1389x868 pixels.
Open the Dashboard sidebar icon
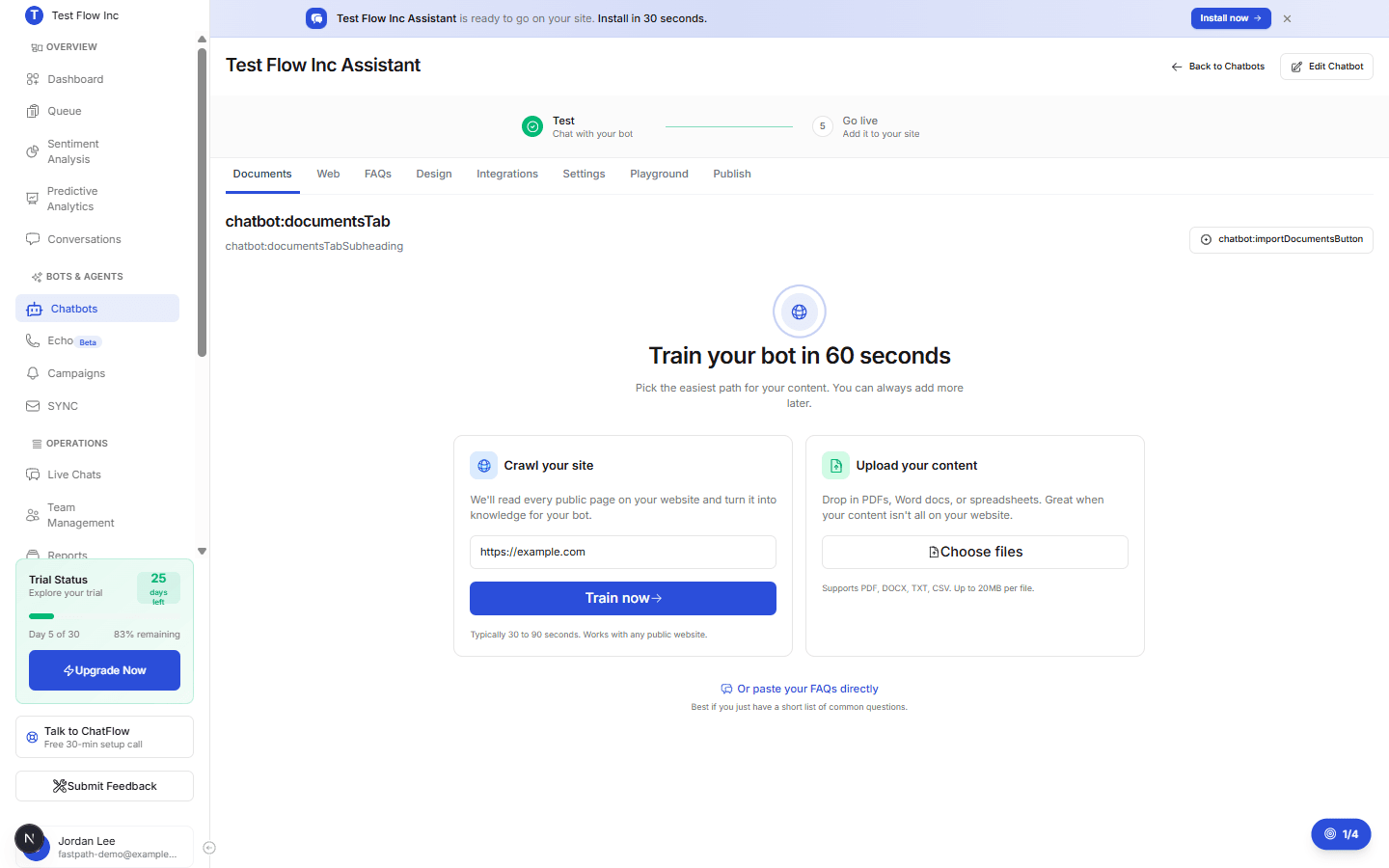[33, 79]
